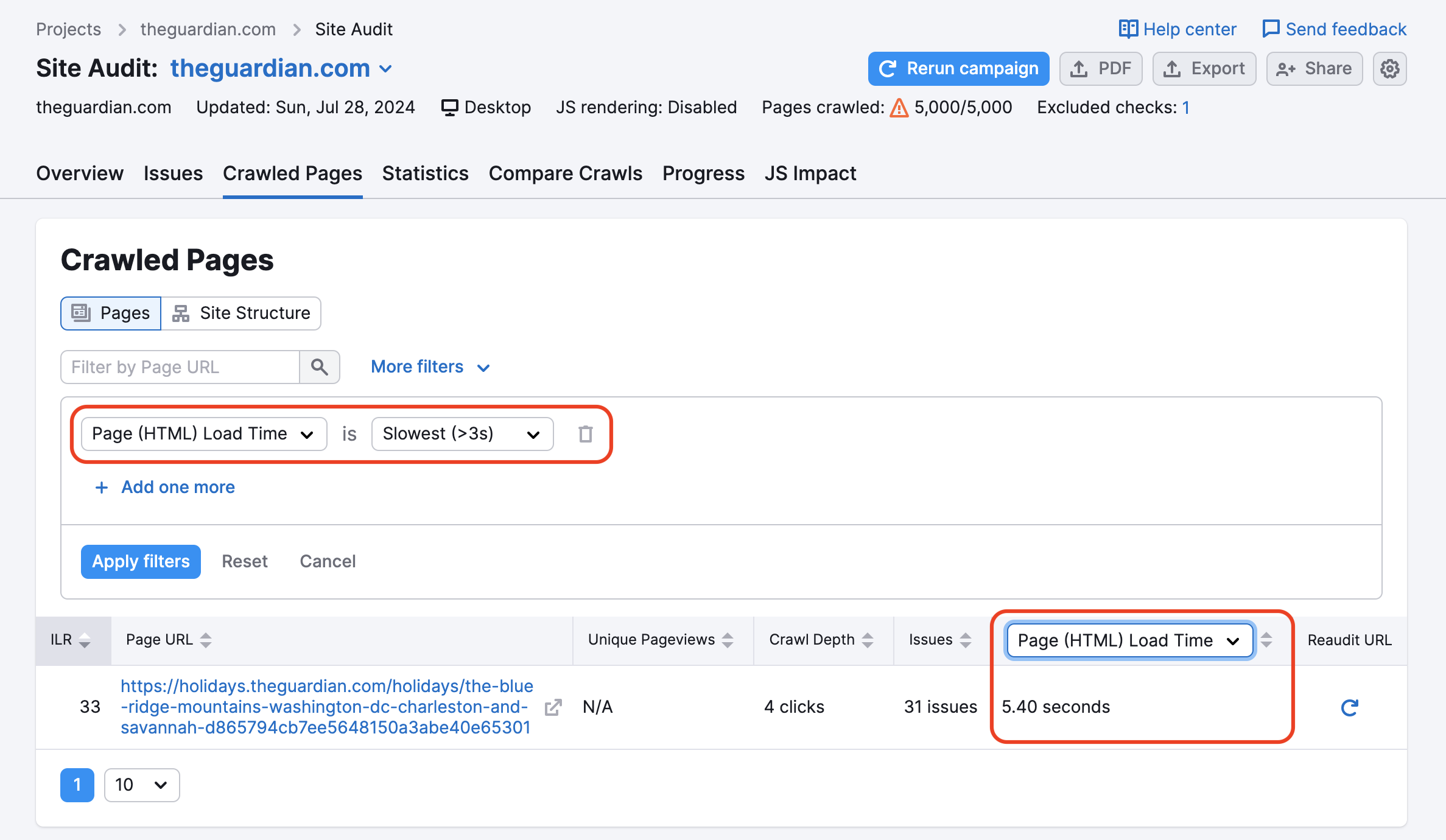Click the Site Structure toggle view
Viewport: 1446px width, 840px height.
242,313
